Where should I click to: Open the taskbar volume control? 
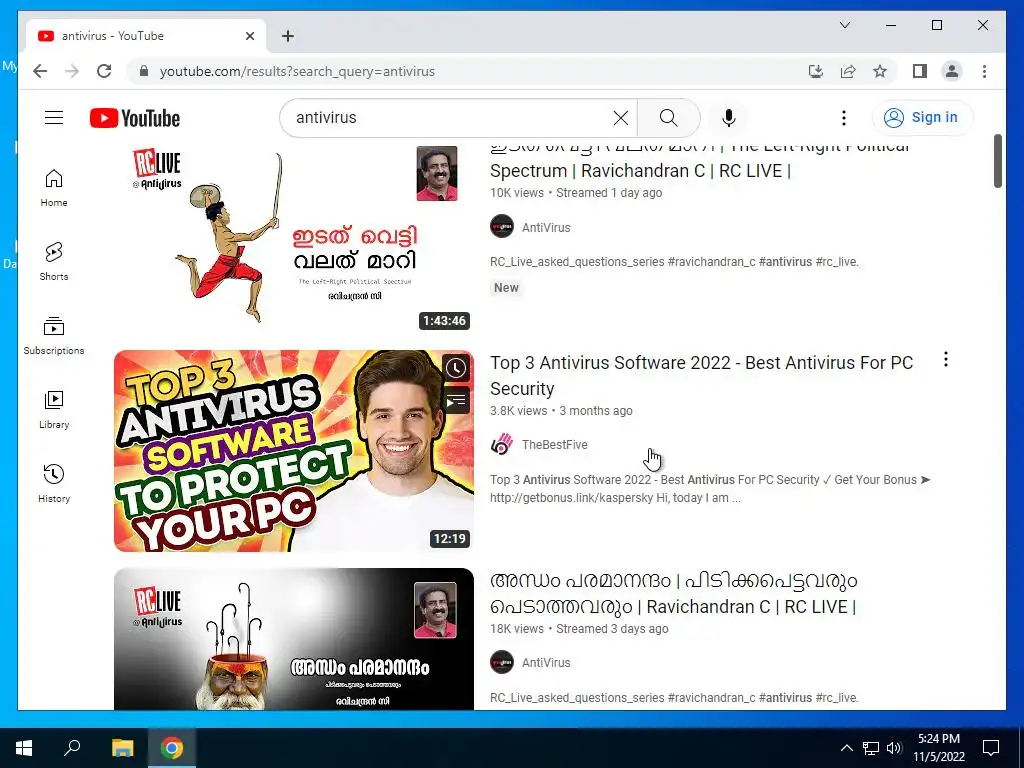(x=895, y=748)
